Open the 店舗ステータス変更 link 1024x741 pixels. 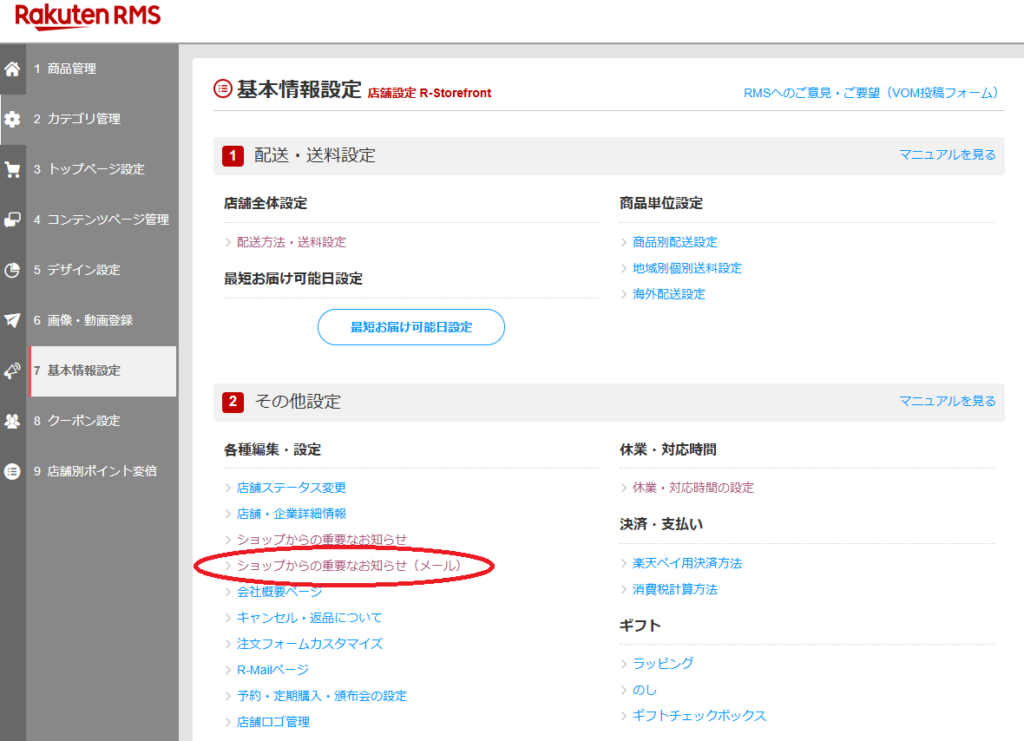pyautogui.click(x=291, y=488)
